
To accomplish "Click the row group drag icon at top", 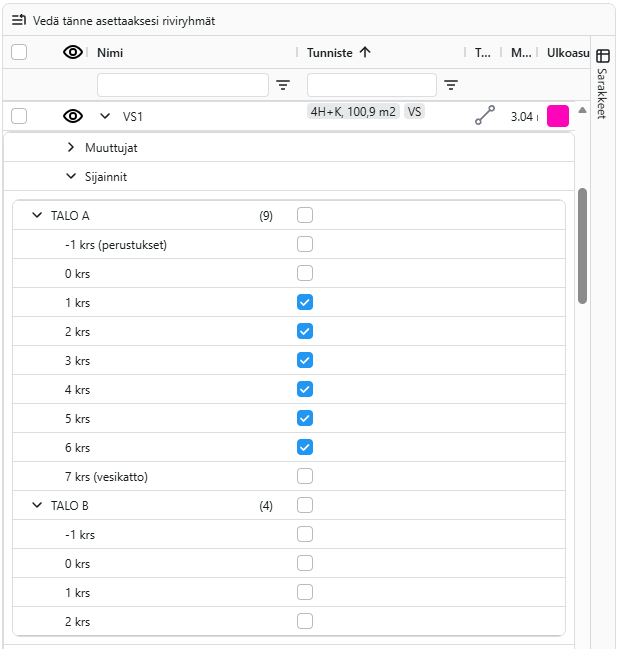I will (19, 20).
